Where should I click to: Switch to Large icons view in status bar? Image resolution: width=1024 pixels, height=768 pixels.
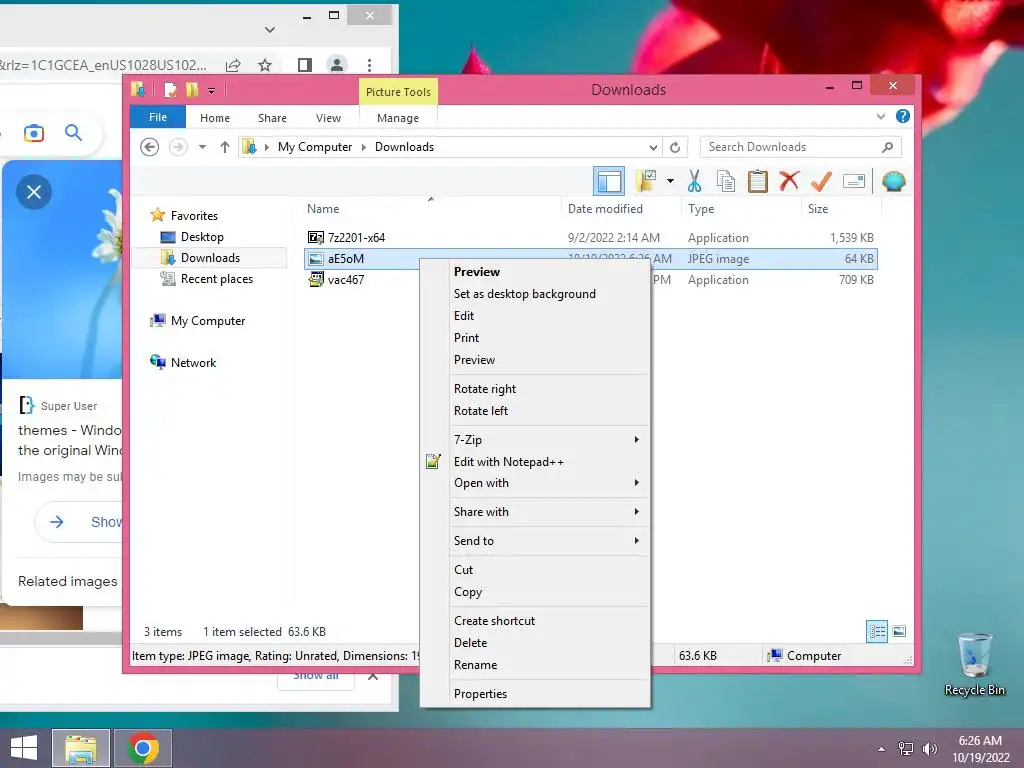(x=899, y=632)
